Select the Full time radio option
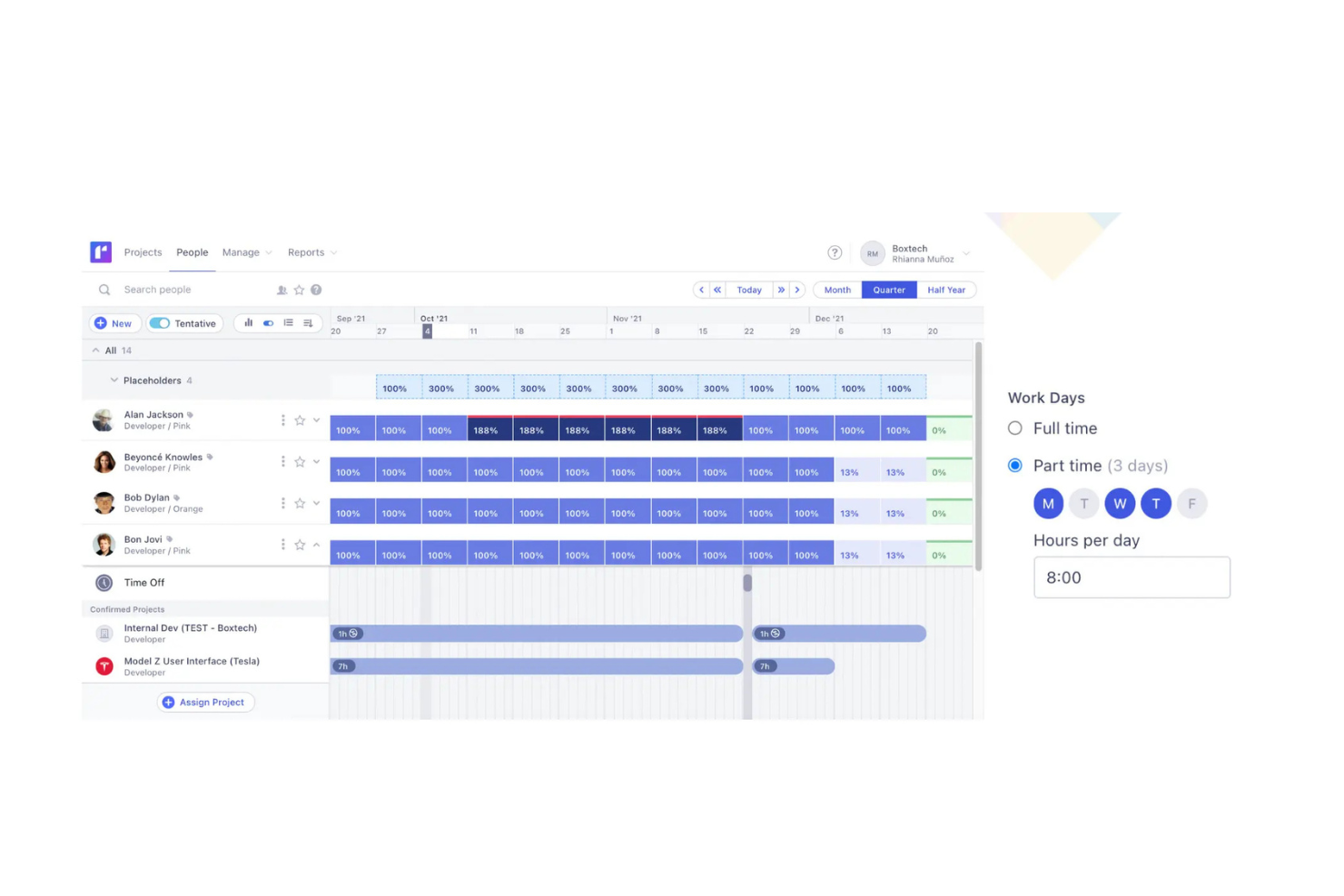Viewport: 1344px width, 896px height. click(1015, 428)
